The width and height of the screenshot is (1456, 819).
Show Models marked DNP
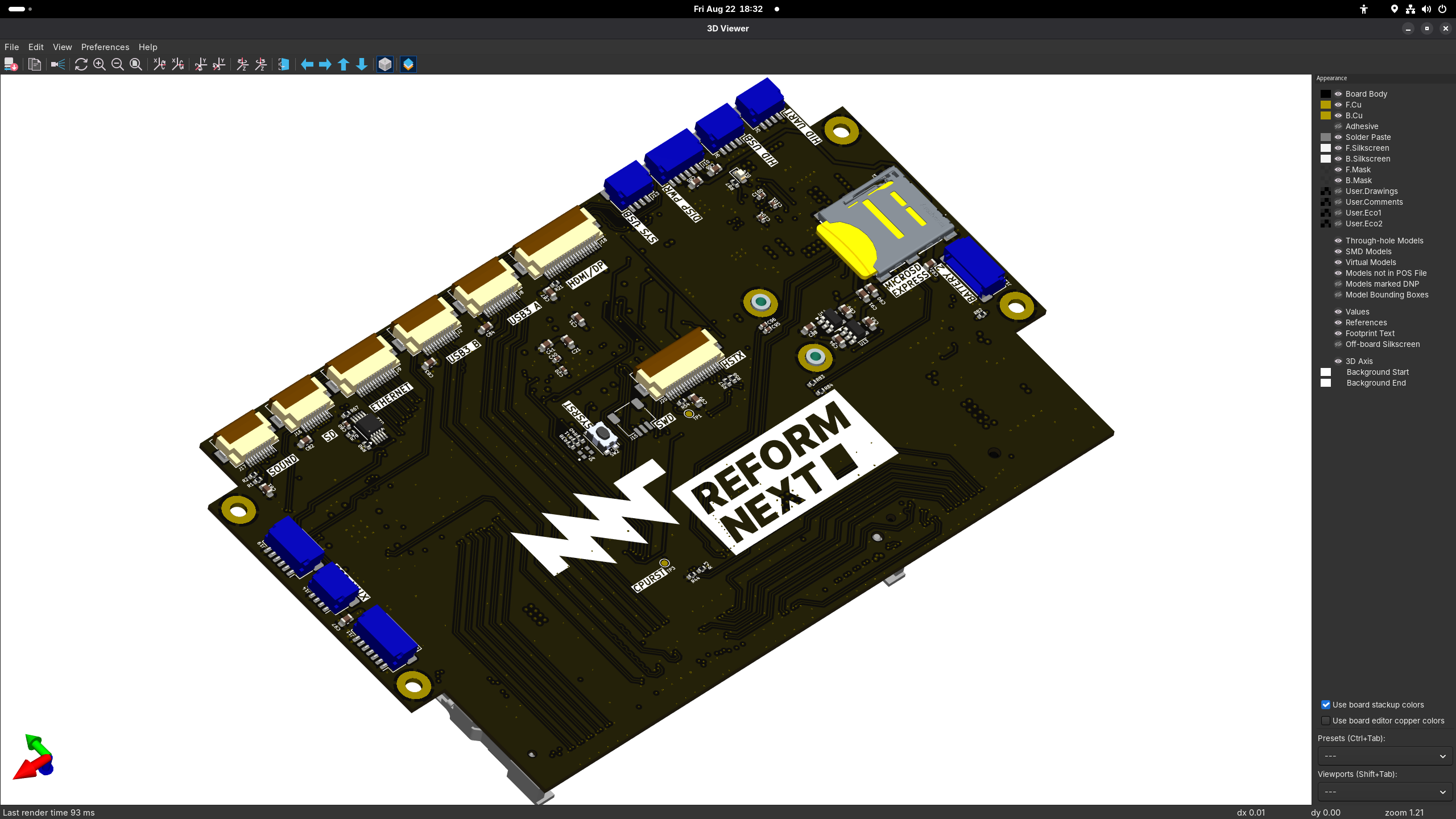(x=1338, y=284)
